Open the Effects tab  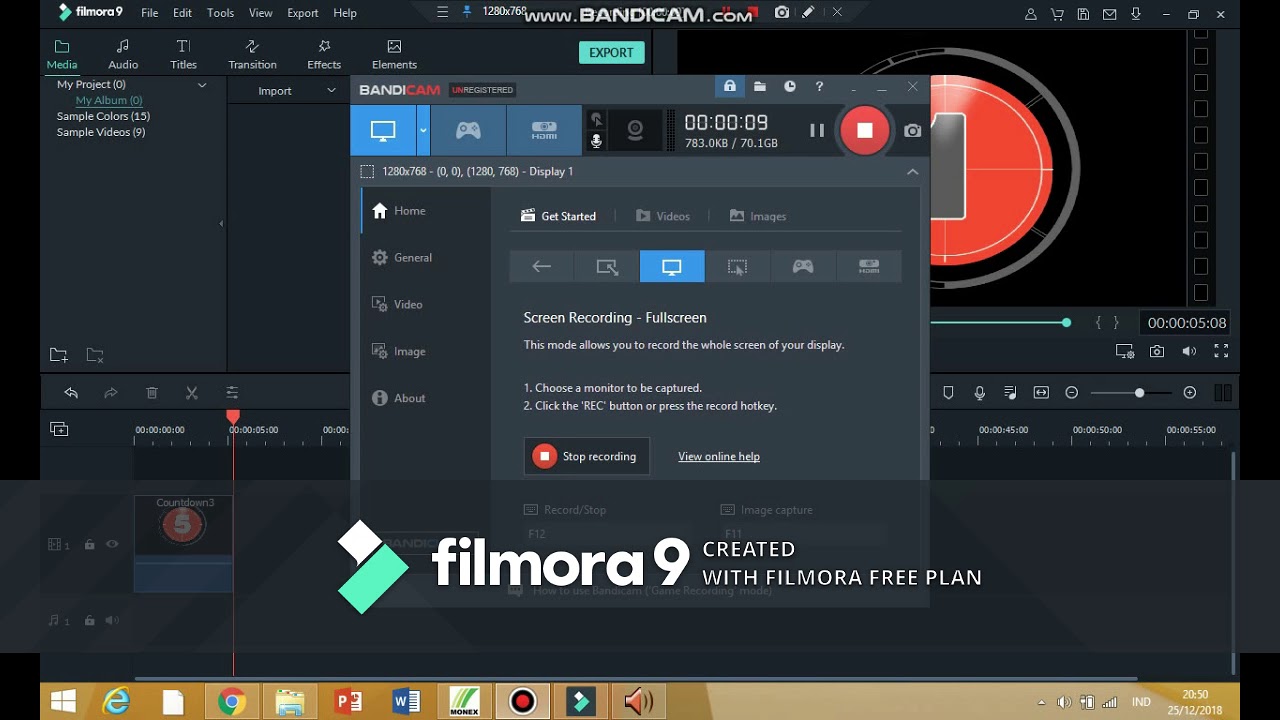324,54
